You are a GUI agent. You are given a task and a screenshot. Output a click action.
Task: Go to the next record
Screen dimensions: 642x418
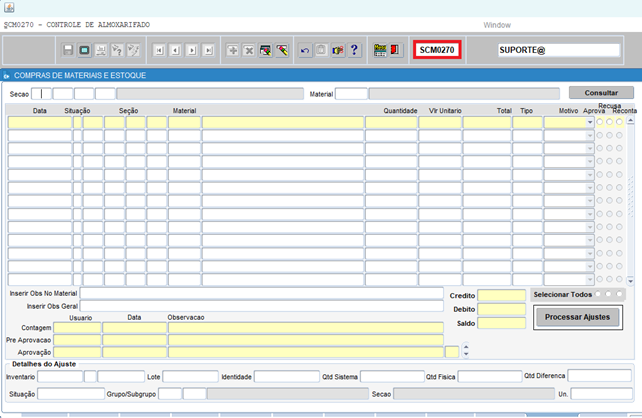pos(192,50)
